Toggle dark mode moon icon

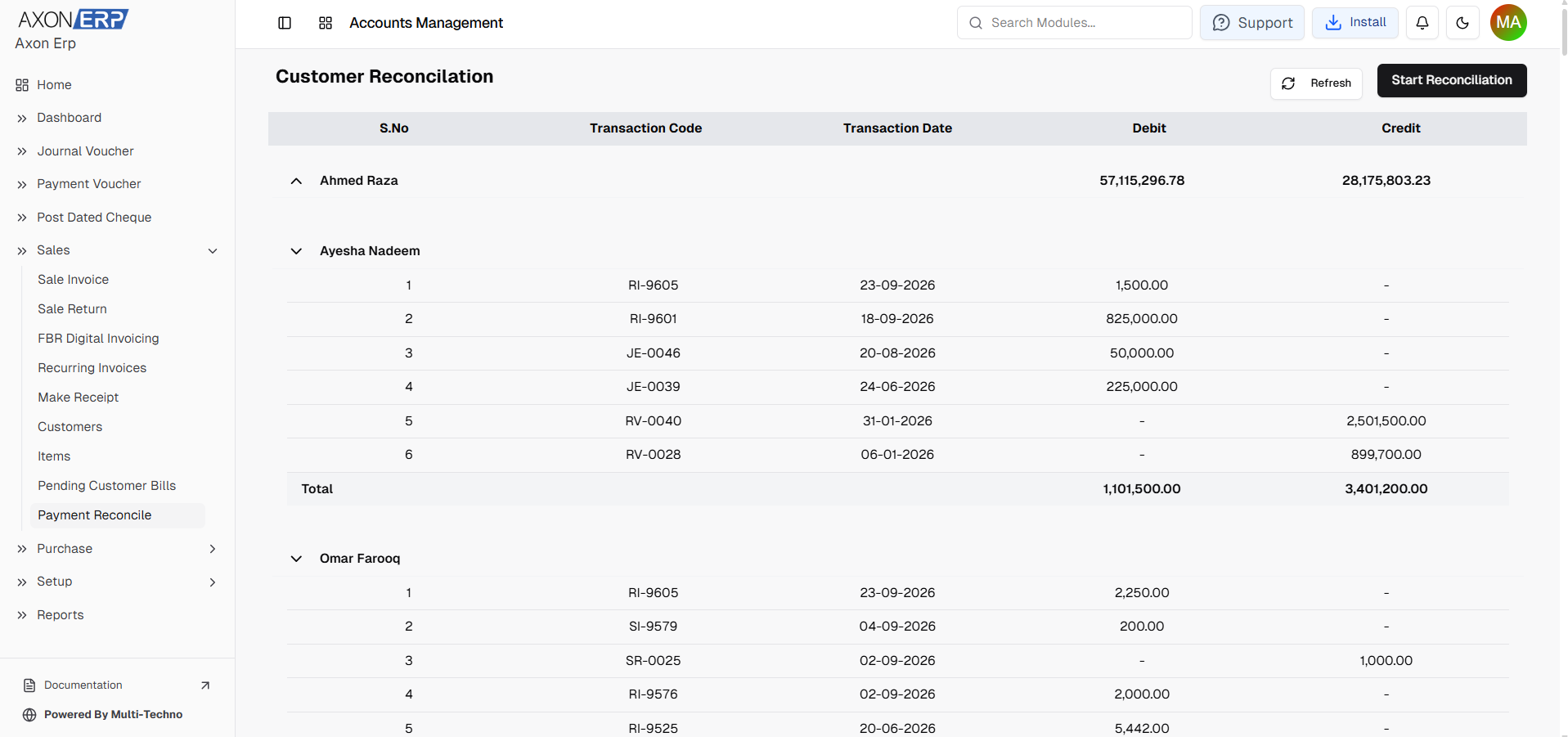pos(1462,23)
